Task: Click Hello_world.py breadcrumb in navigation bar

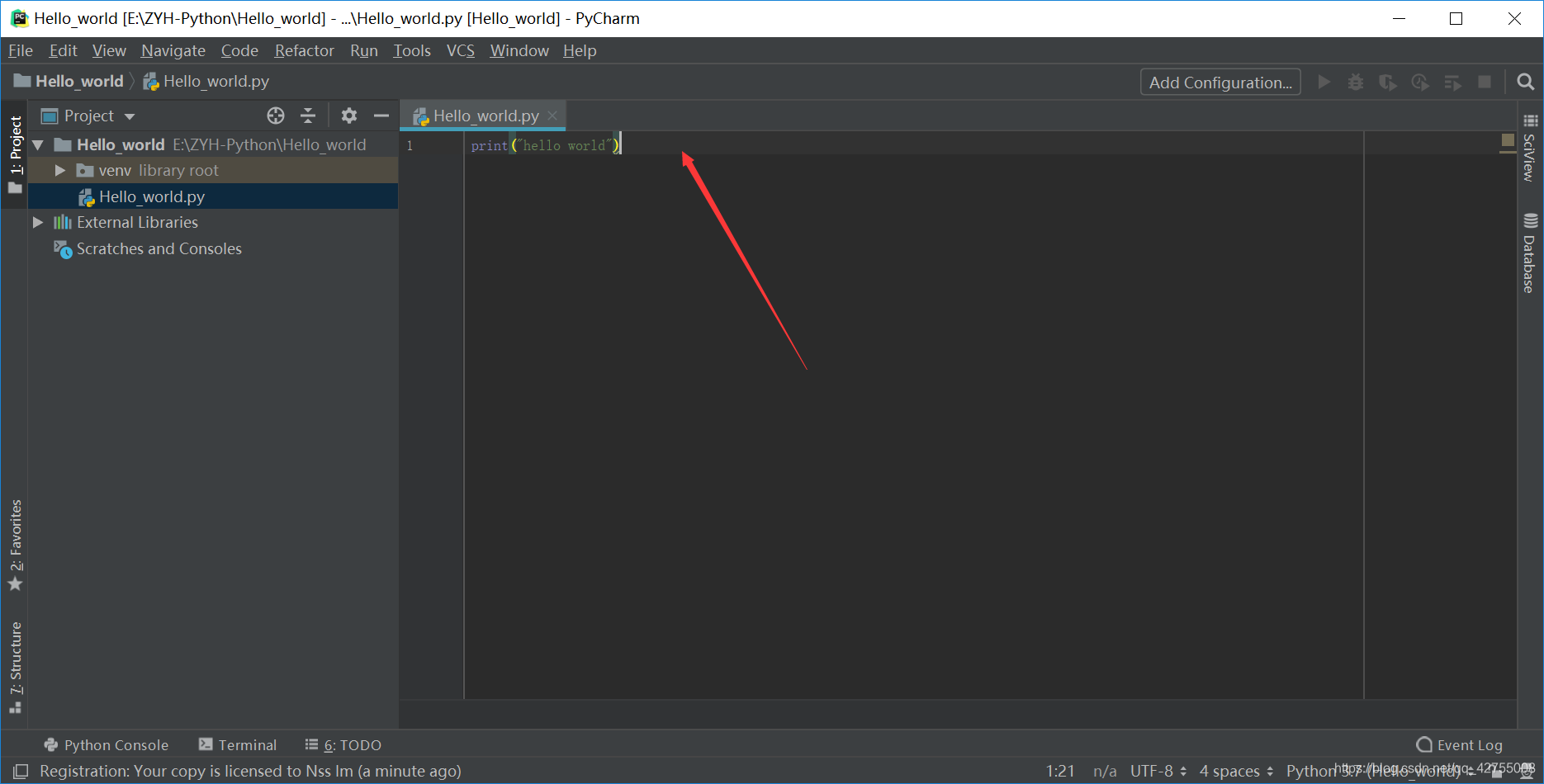Action: tap(206, 81)
